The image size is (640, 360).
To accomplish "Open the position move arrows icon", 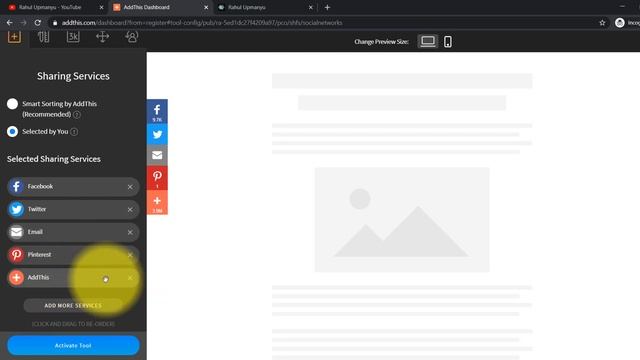I will tap(102, 37).
